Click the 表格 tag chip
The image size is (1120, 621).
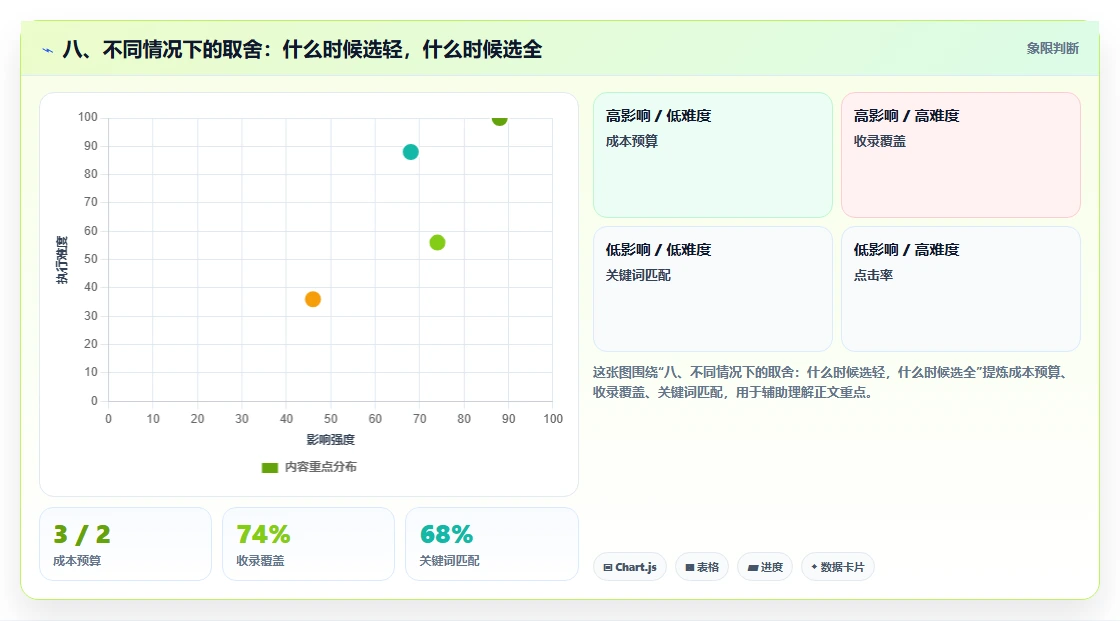tap(701, 567)
